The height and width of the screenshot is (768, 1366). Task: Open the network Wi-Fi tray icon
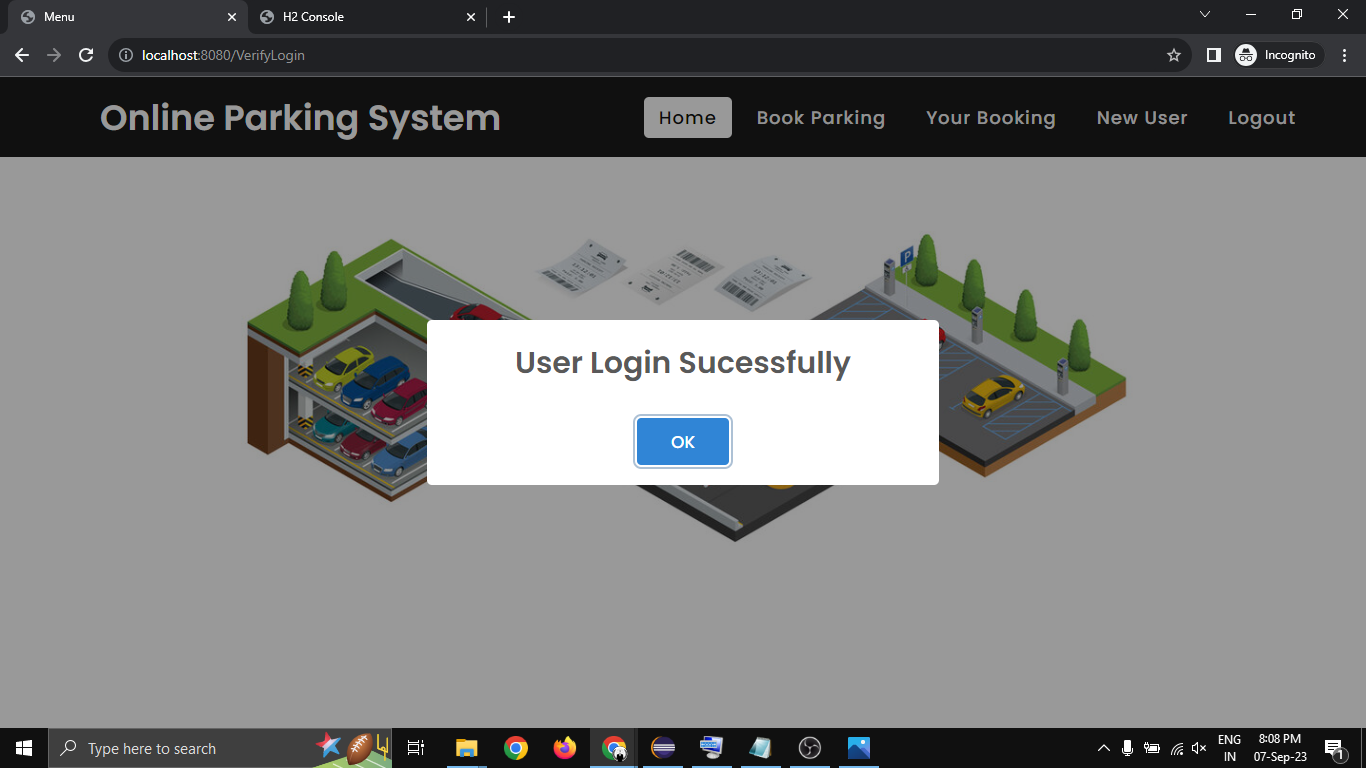tap(1177, 748)
